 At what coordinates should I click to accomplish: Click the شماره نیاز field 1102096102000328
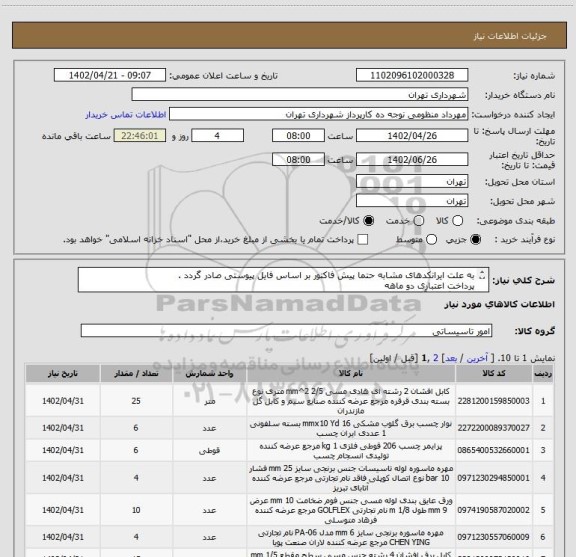click(x=412, y=75)
